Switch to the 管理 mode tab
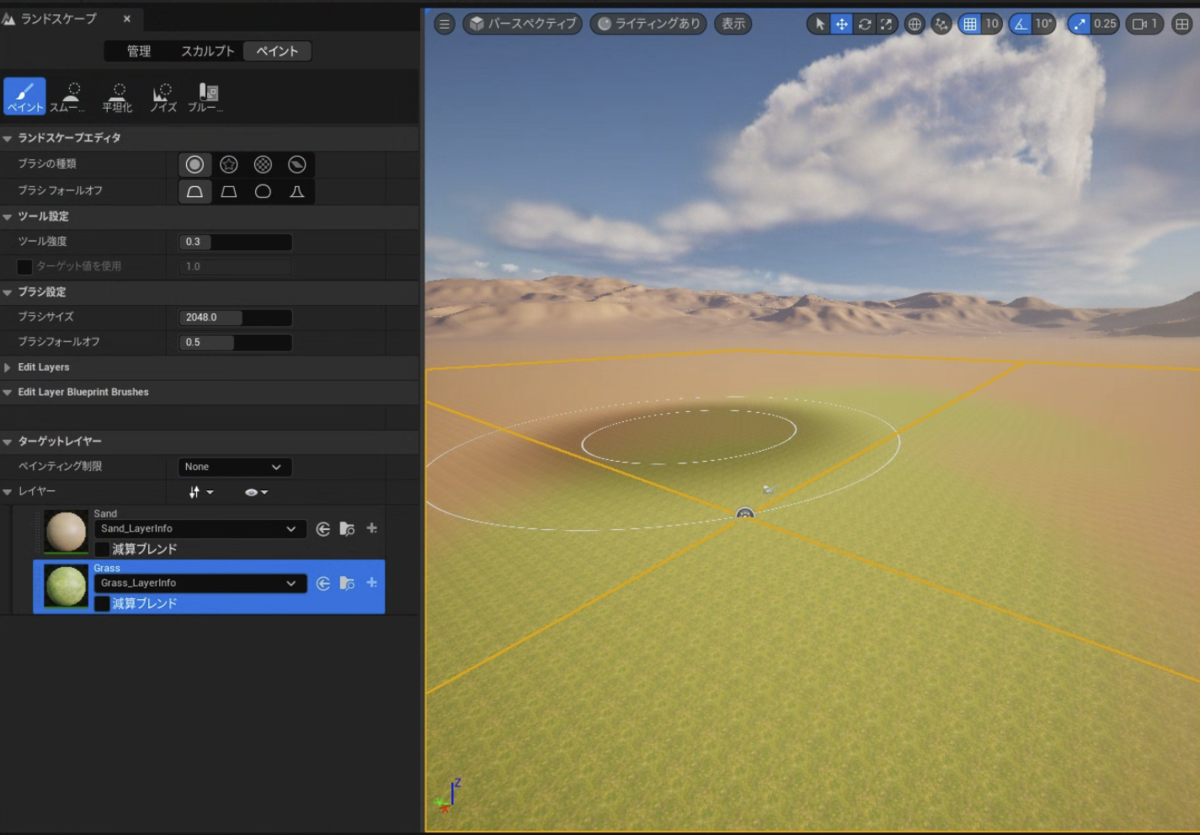Image resolution: width=1200 pixels, height=835 pixels. click(138, 51)
